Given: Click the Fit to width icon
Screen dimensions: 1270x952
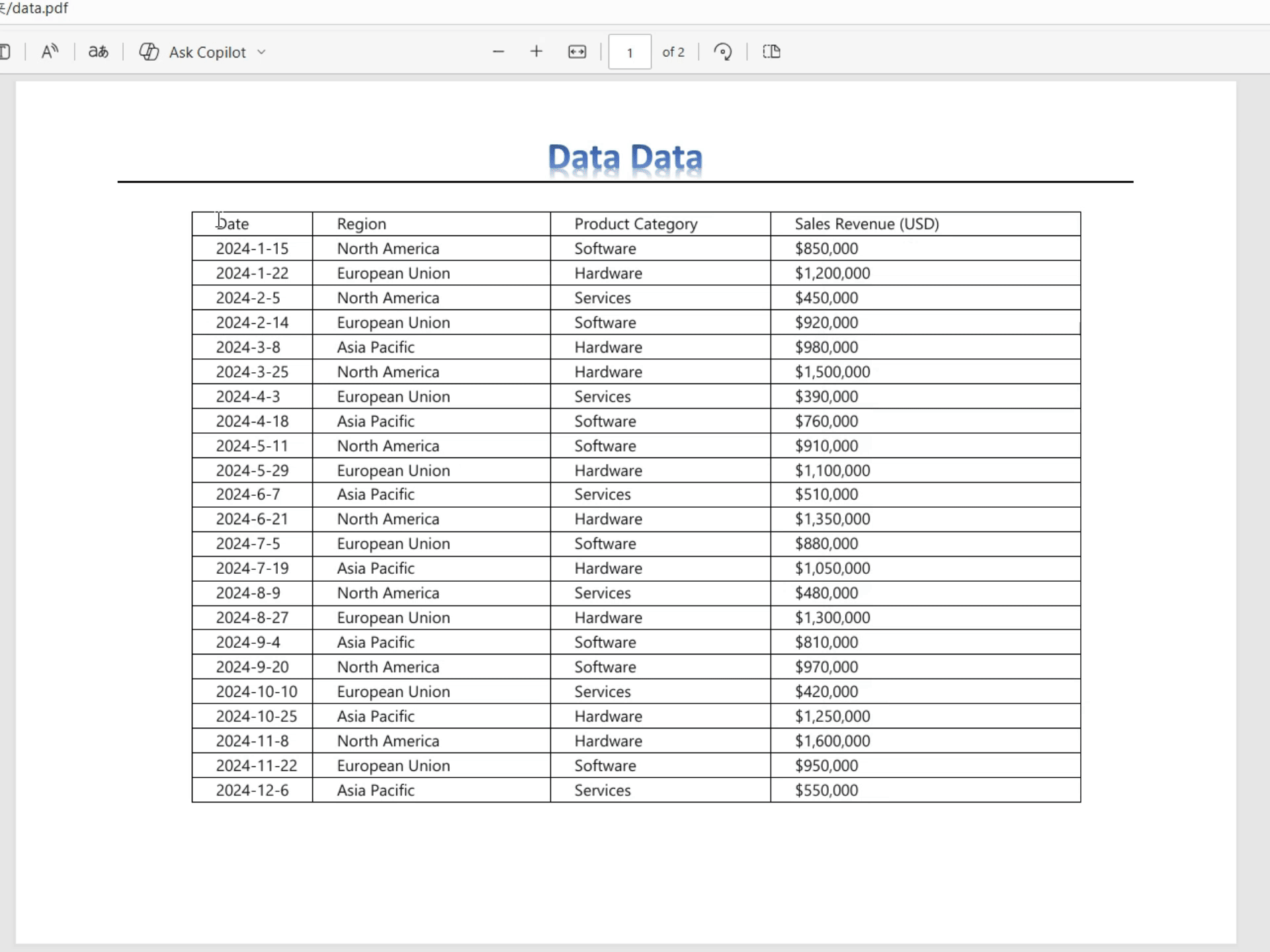Looking at the screenshot, I should click(x=577, y=52).
